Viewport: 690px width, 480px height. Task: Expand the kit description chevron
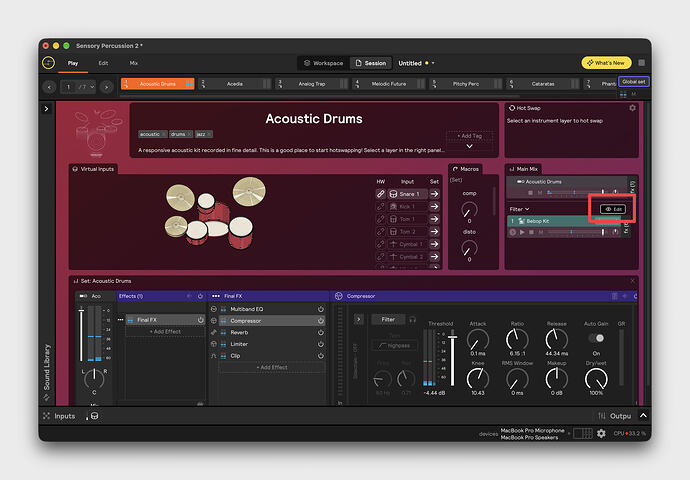coord(470,146)
